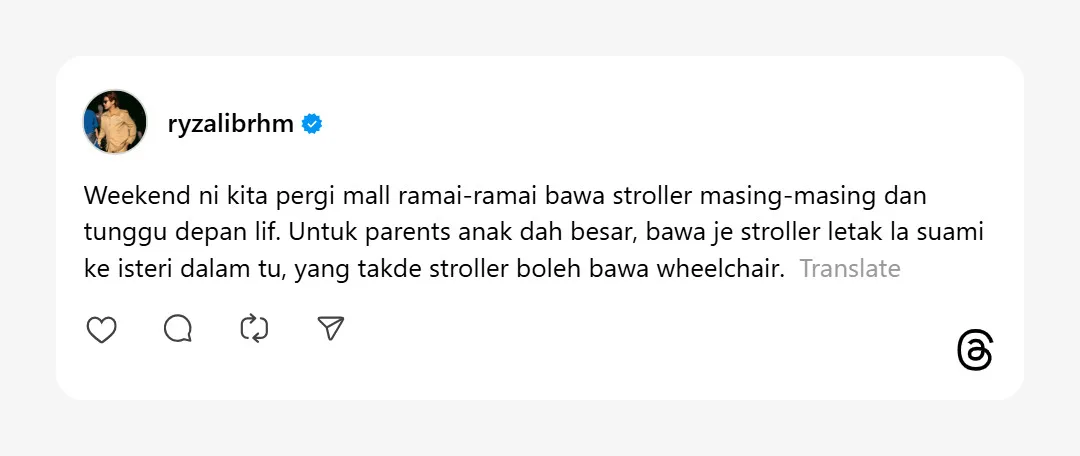Image resolution: width=1080 pixels, height=456 pixels.
Task: Click the blue verified badge
Action: (312, 124)
